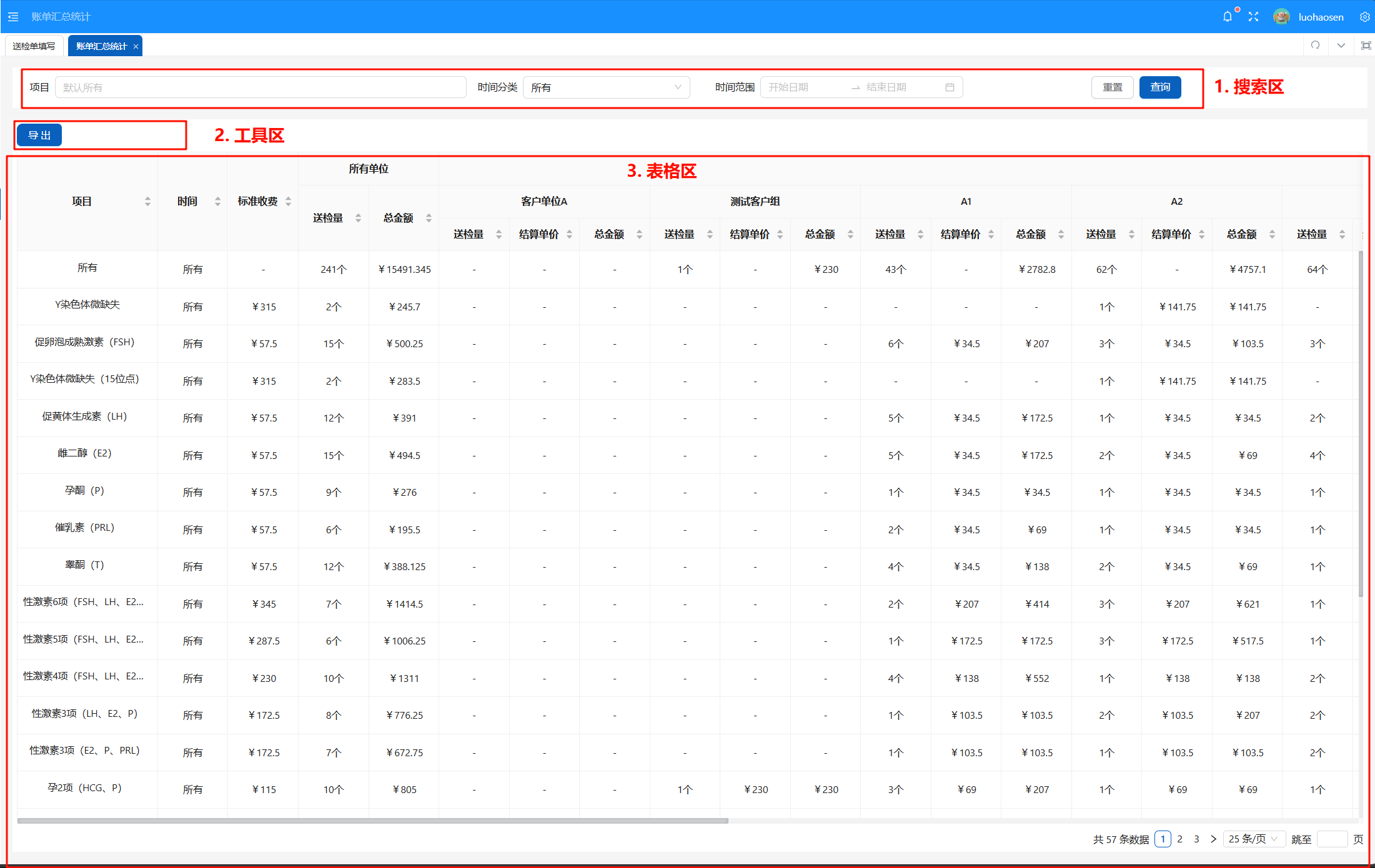Close the 账单汇总统计 tab
The height and width of the screenshot is (868, 1375).
pyautogui.click(x=136, y=46)
